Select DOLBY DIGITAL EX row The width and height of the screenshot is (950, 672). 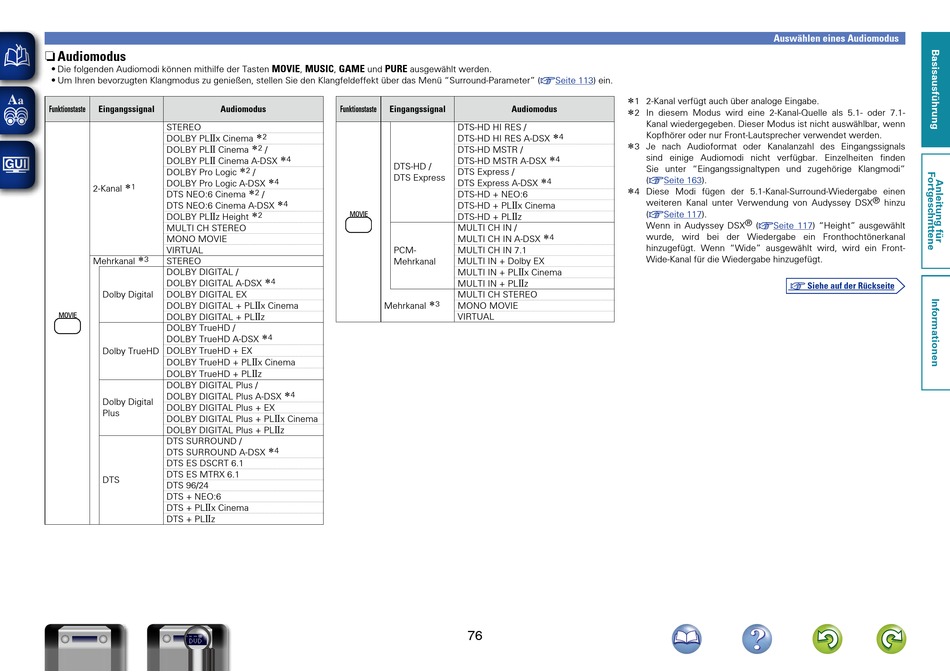coord(243,294)
